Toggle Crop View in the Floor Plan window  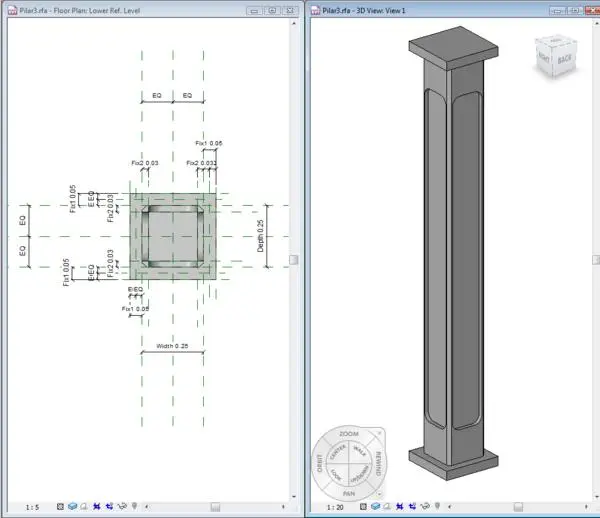(x=96, y=507)
